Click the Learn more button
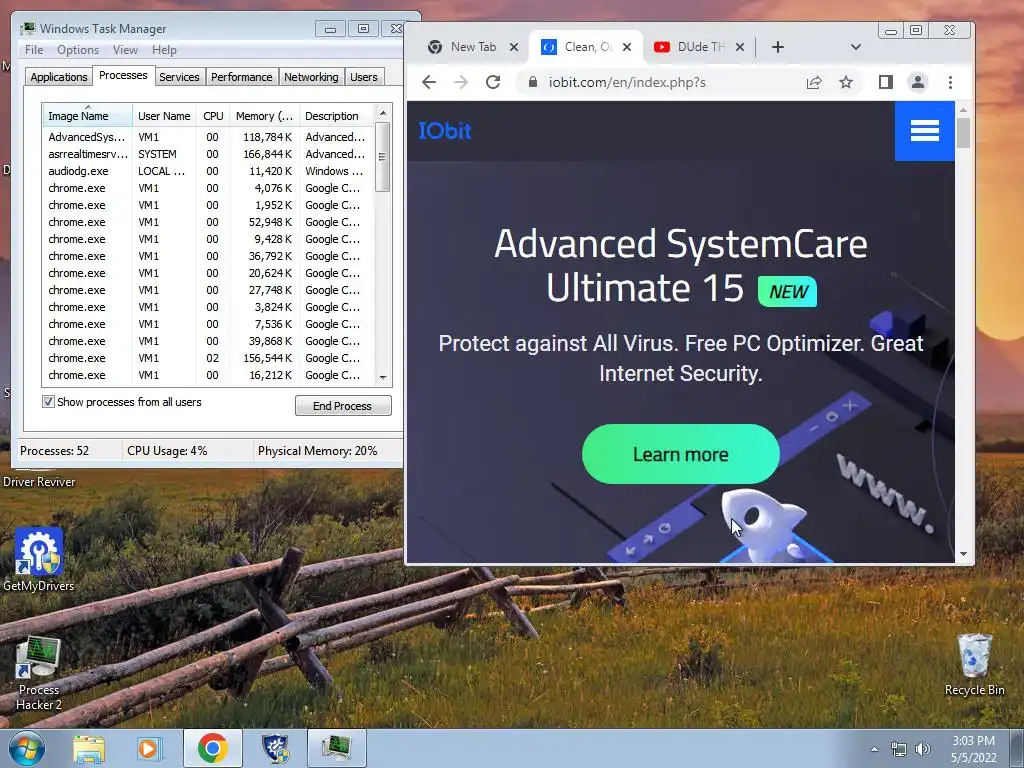 tap(680, 454)
